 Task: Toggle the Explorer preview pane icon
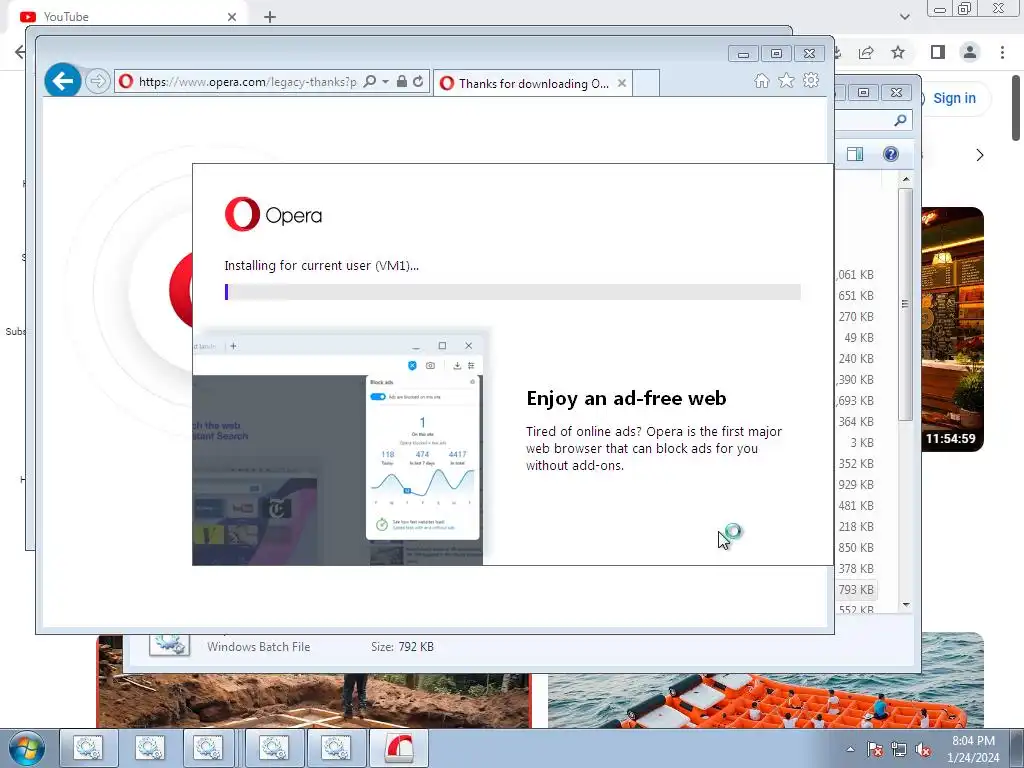[x=855, y=154]
